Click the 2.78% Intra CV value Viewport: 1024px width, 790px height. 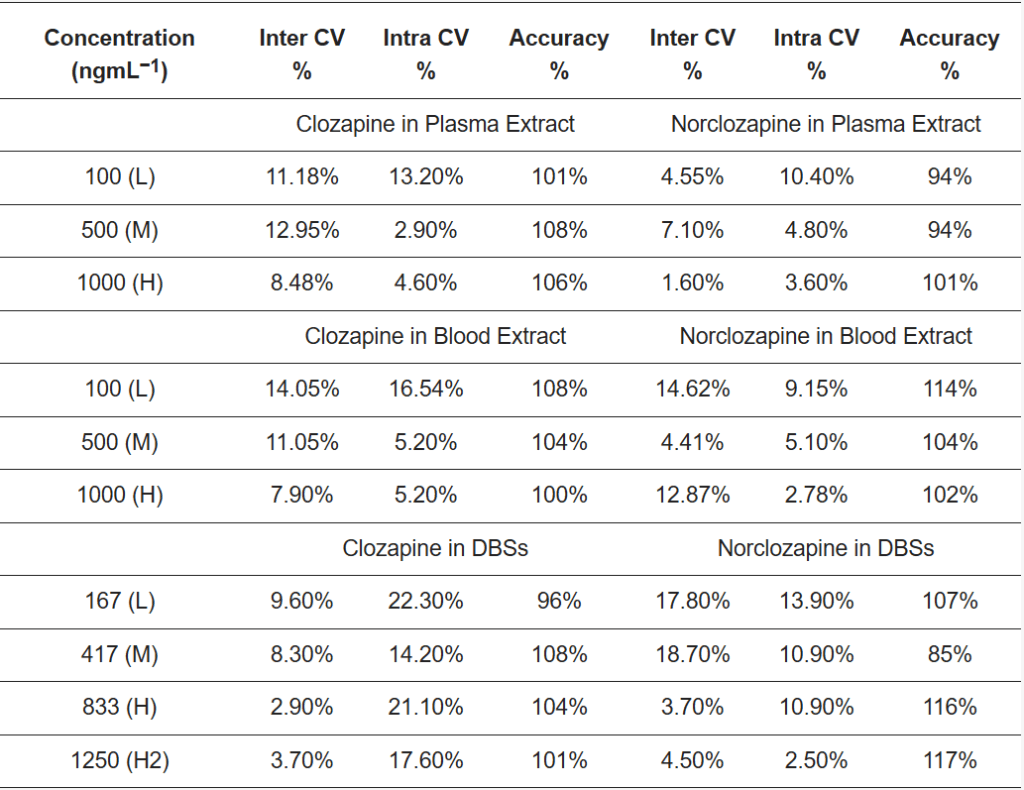816,495
